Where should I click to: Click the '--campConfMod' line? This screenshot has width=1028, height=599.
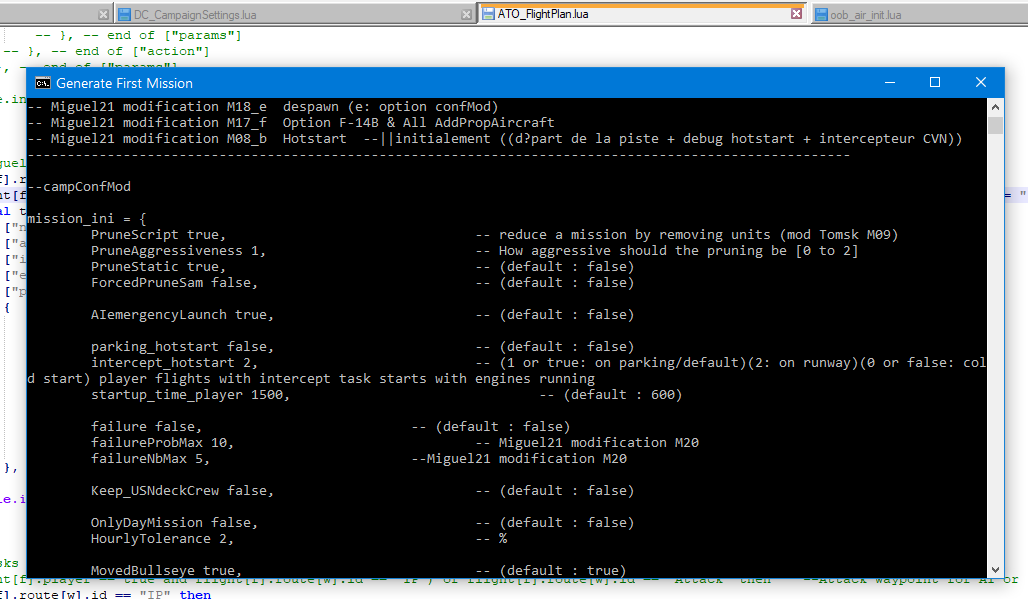[79, 187]
